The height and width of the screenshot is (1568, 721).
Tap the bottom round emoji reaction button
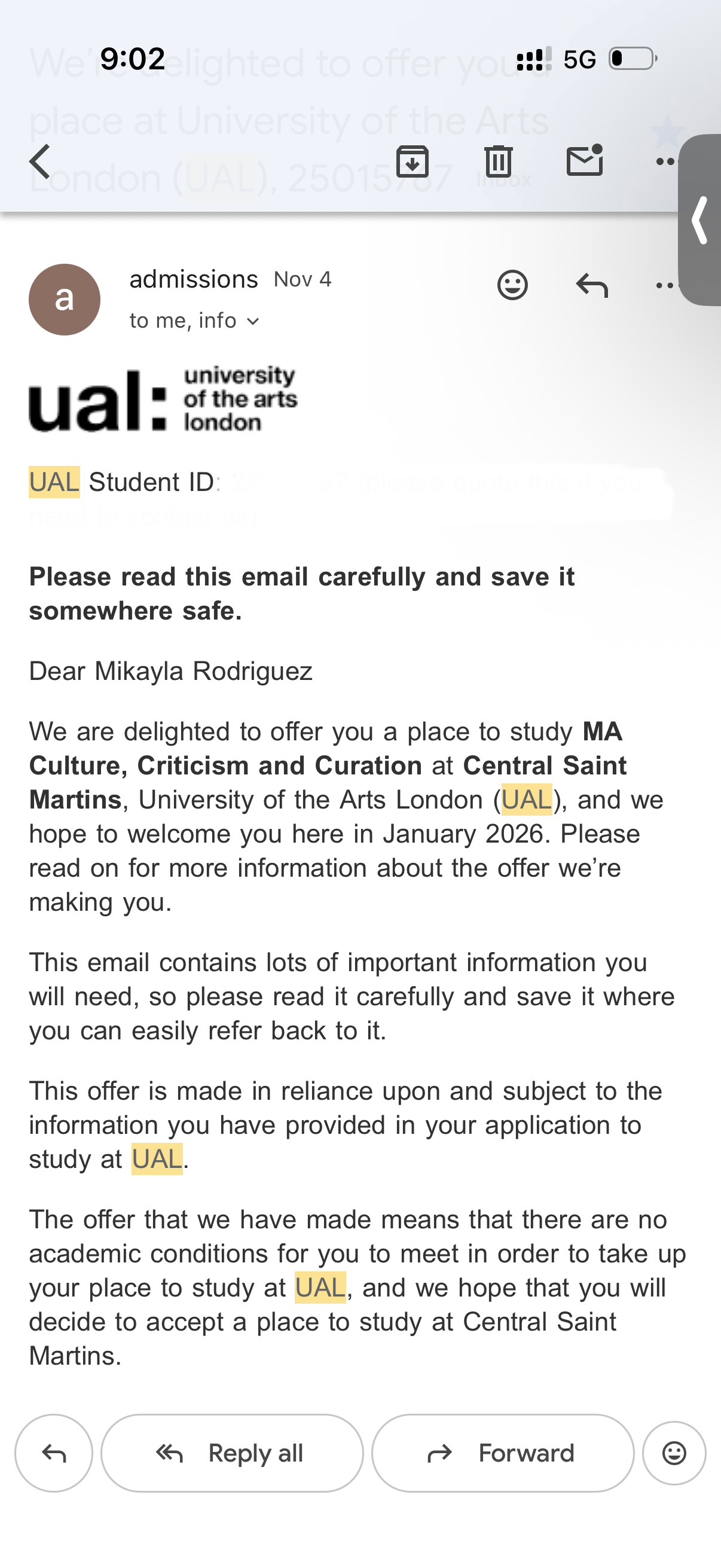click(674, 1453)
